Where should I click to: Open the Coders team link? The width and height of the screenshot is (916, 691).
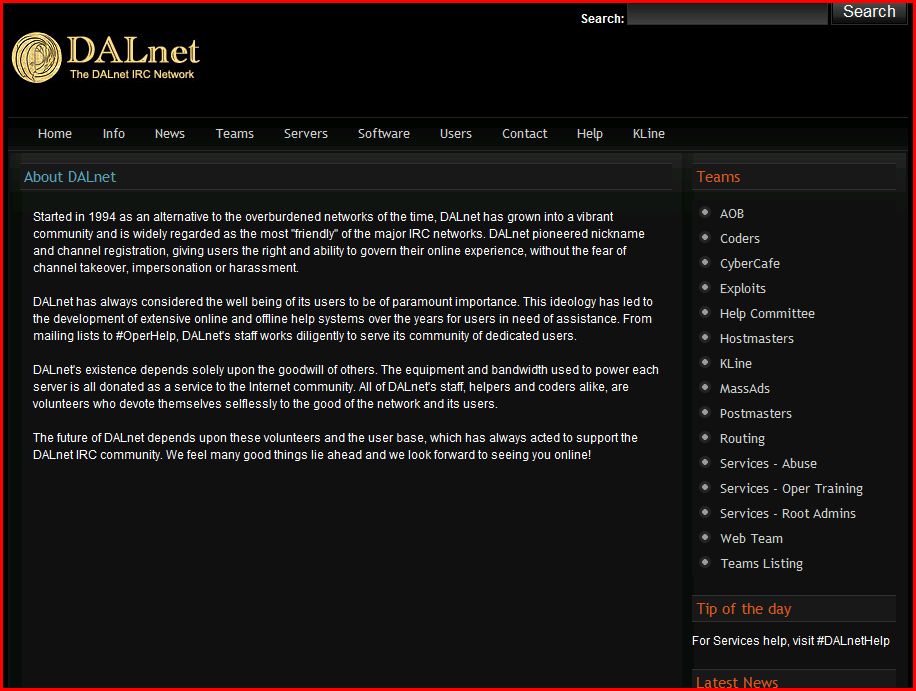(x=740, y=239)
